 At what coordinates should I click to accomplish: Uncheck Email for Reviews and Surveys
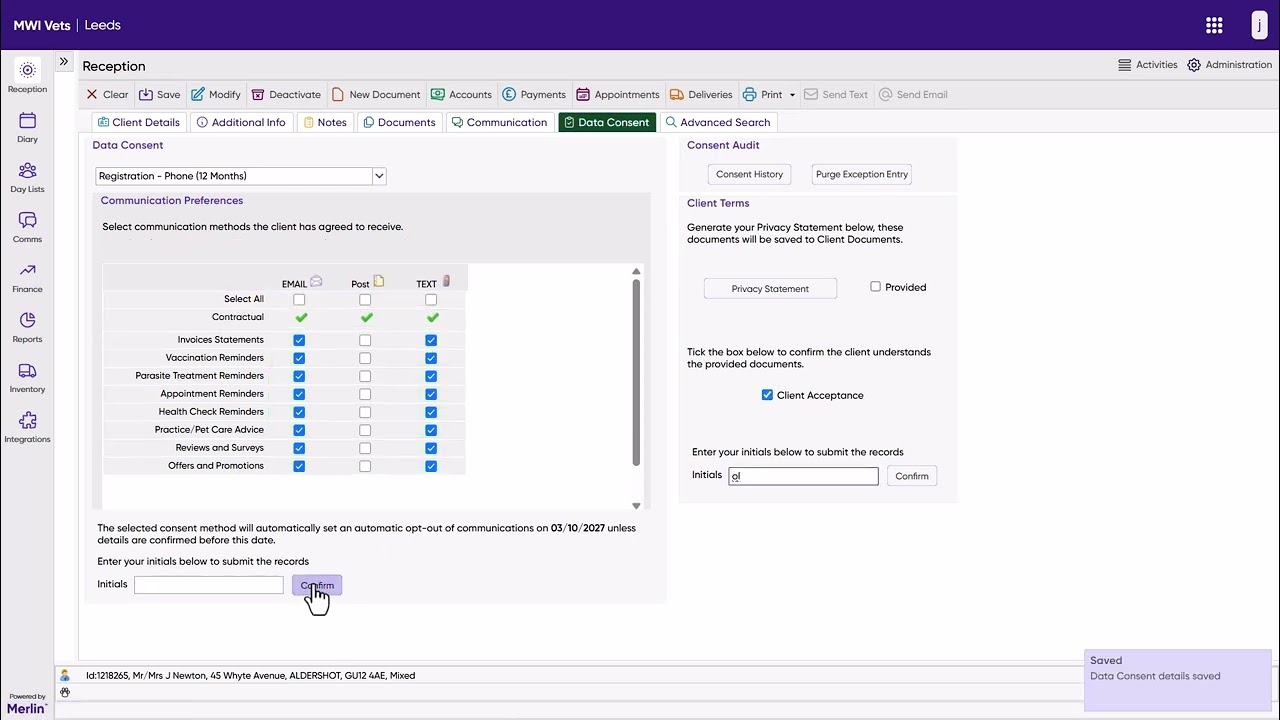299,448
